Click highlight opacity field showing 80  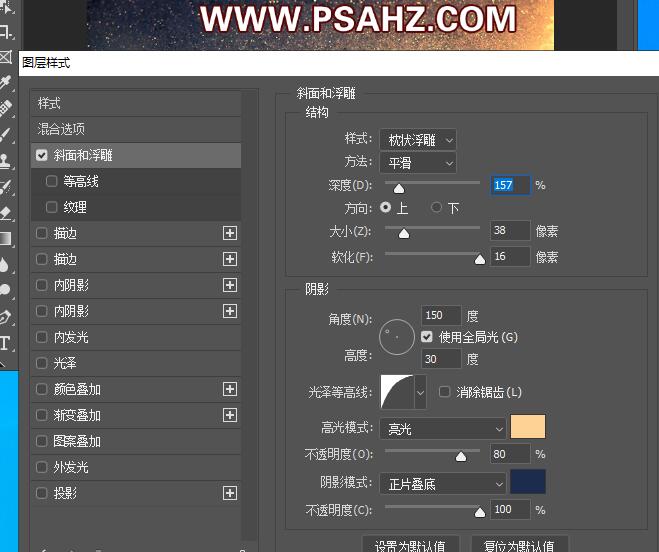(x=510, y=454)
